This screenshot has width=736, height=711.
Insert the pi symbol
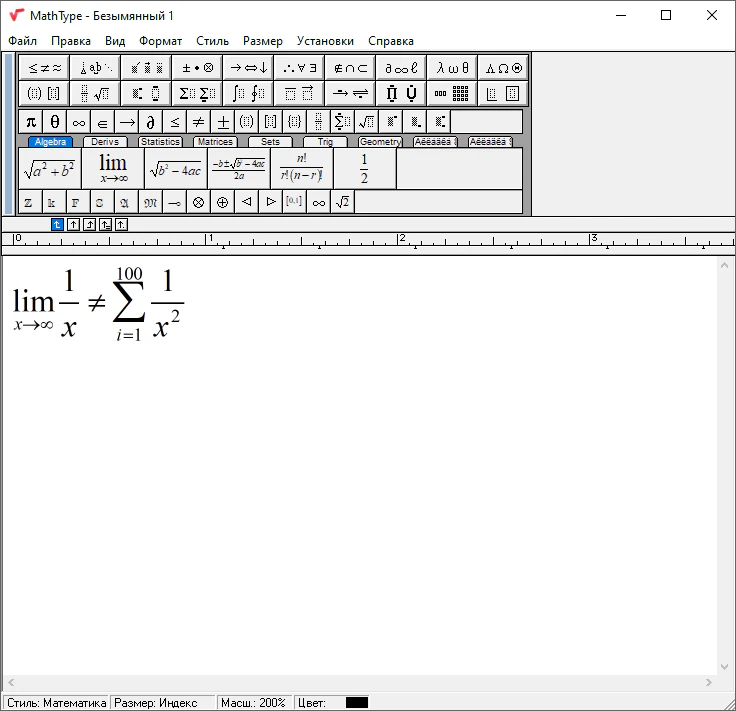click(31, 122)
